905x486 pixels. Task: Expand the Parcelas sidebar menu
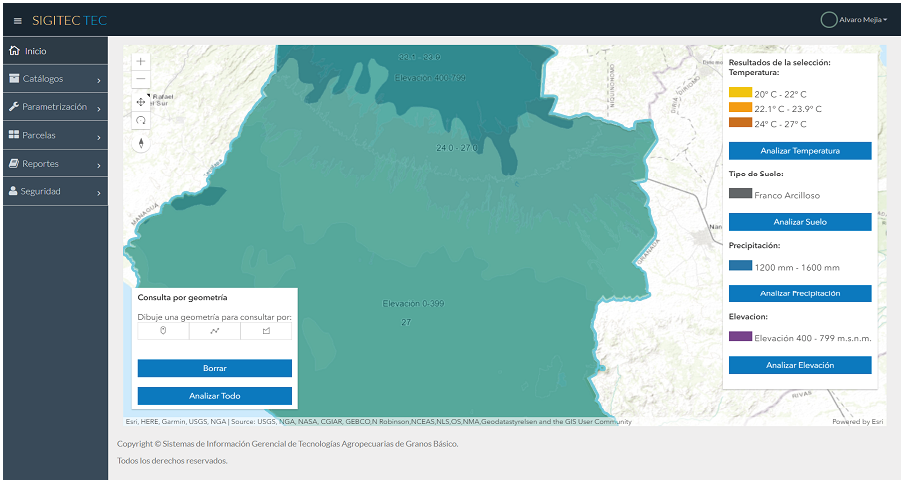(55, 135)
